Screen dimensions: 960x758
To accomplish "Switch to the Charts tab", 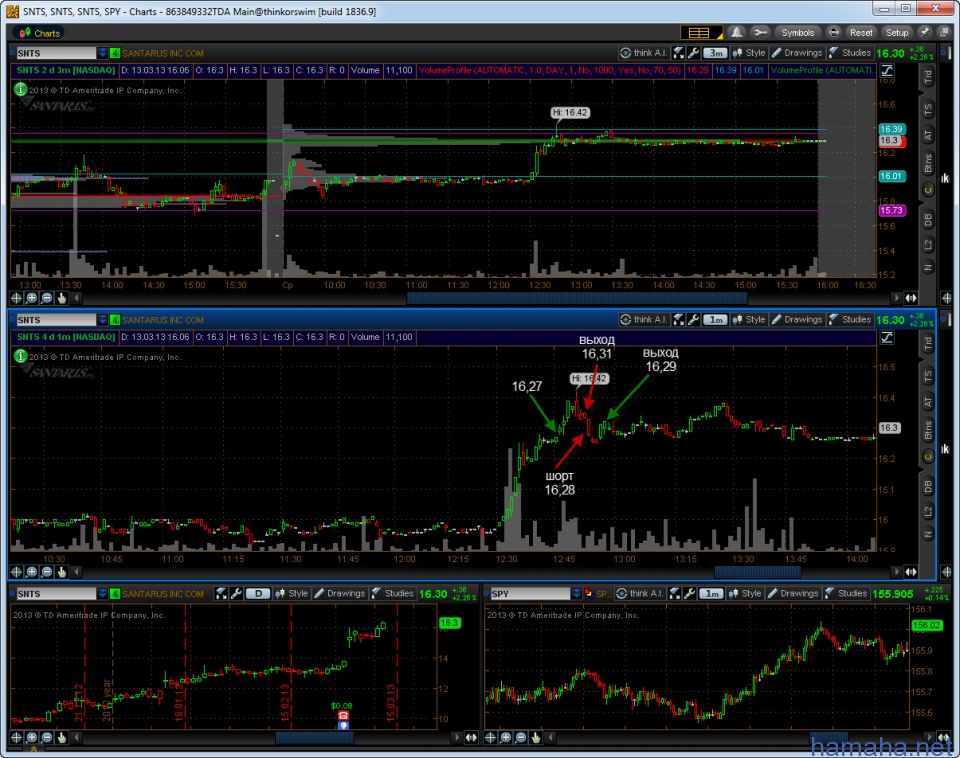I will coord(40,33).
